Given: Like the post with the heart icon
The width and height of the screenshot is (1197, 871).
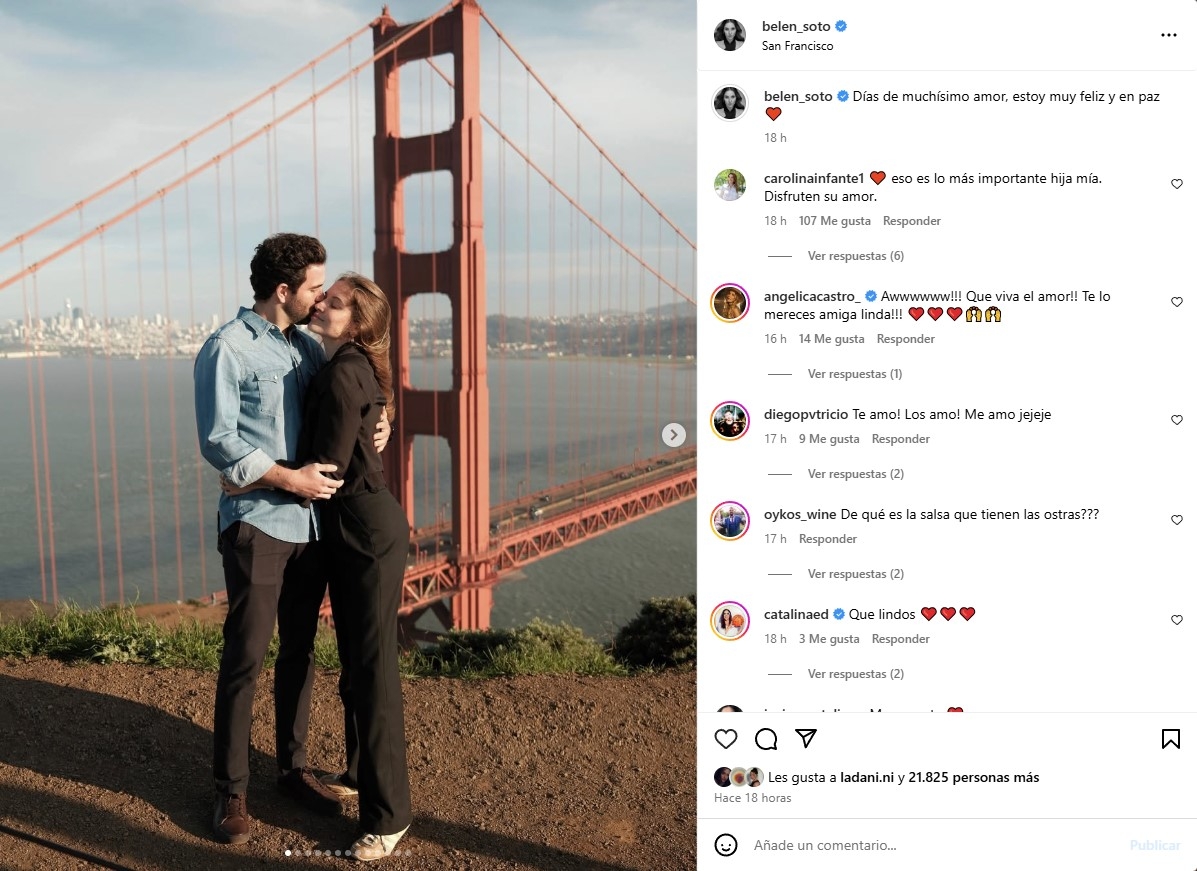Looking at the screenshot, I should tap(726, 738).
